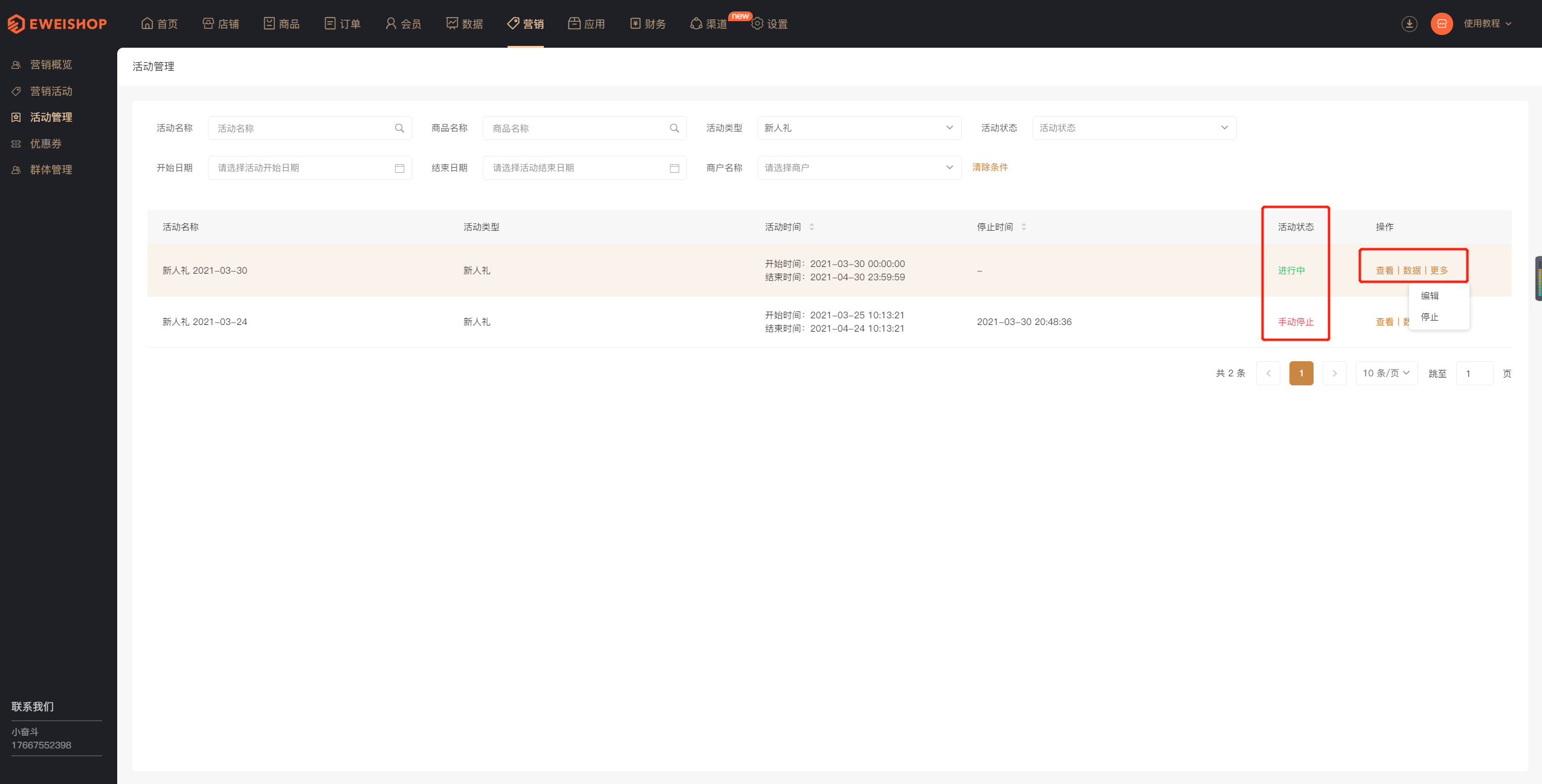Click 更多 for 新人礼 2021-03-30
The image size is (1542, 784).
point(1439,271)
